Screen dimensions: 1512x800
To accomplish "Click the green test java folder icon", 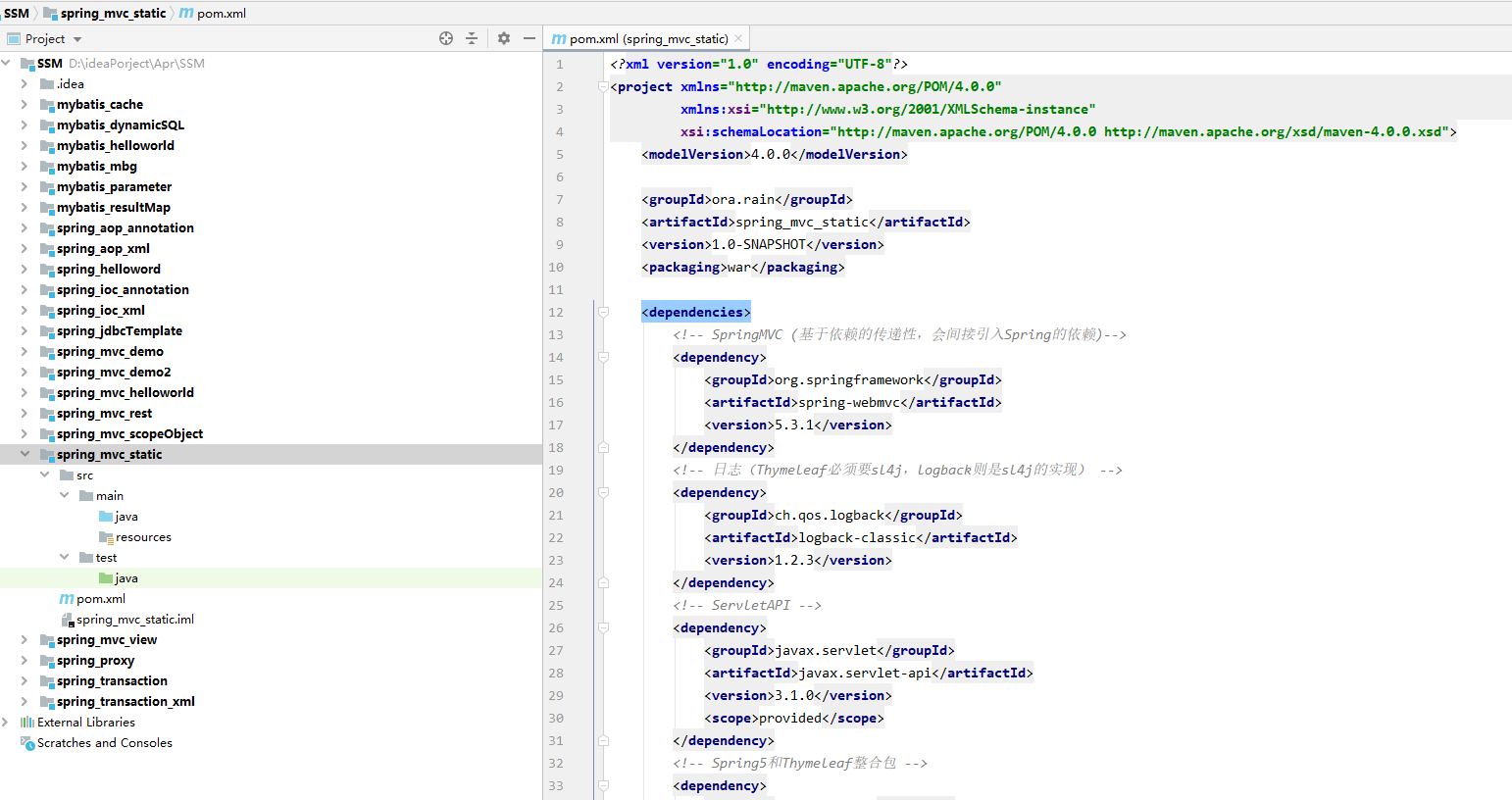I will [106, 577].
